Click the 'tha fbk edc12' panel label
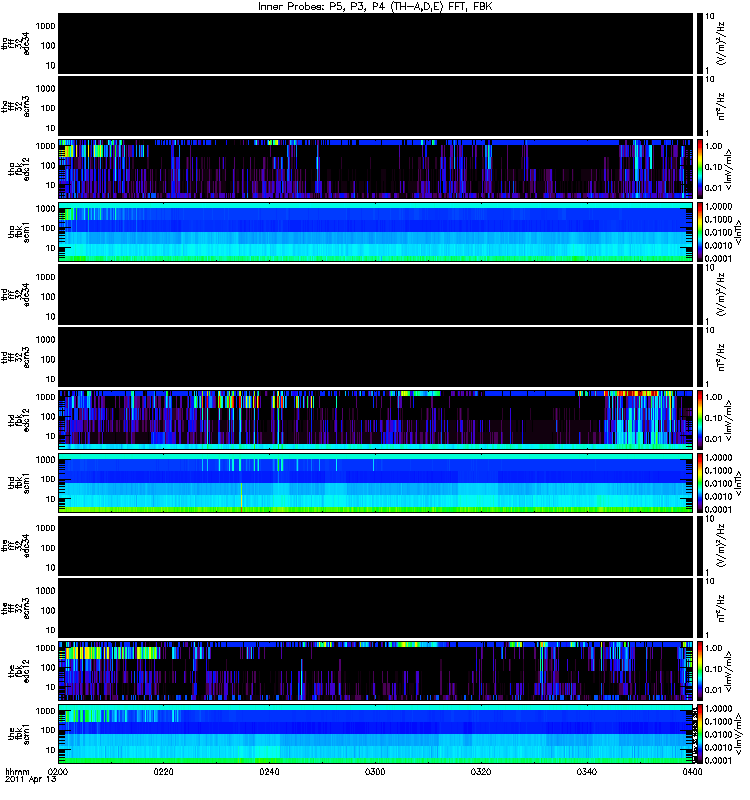The height and width of the screenshot is (800, 750). 19,169
